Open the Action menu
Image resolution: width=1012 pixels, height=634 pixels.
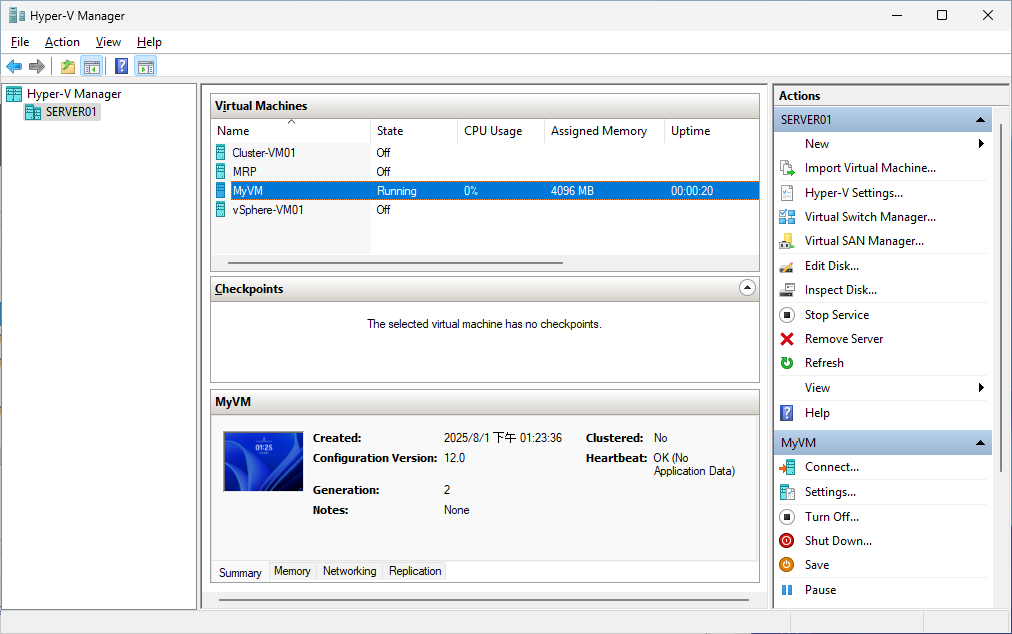62,42
